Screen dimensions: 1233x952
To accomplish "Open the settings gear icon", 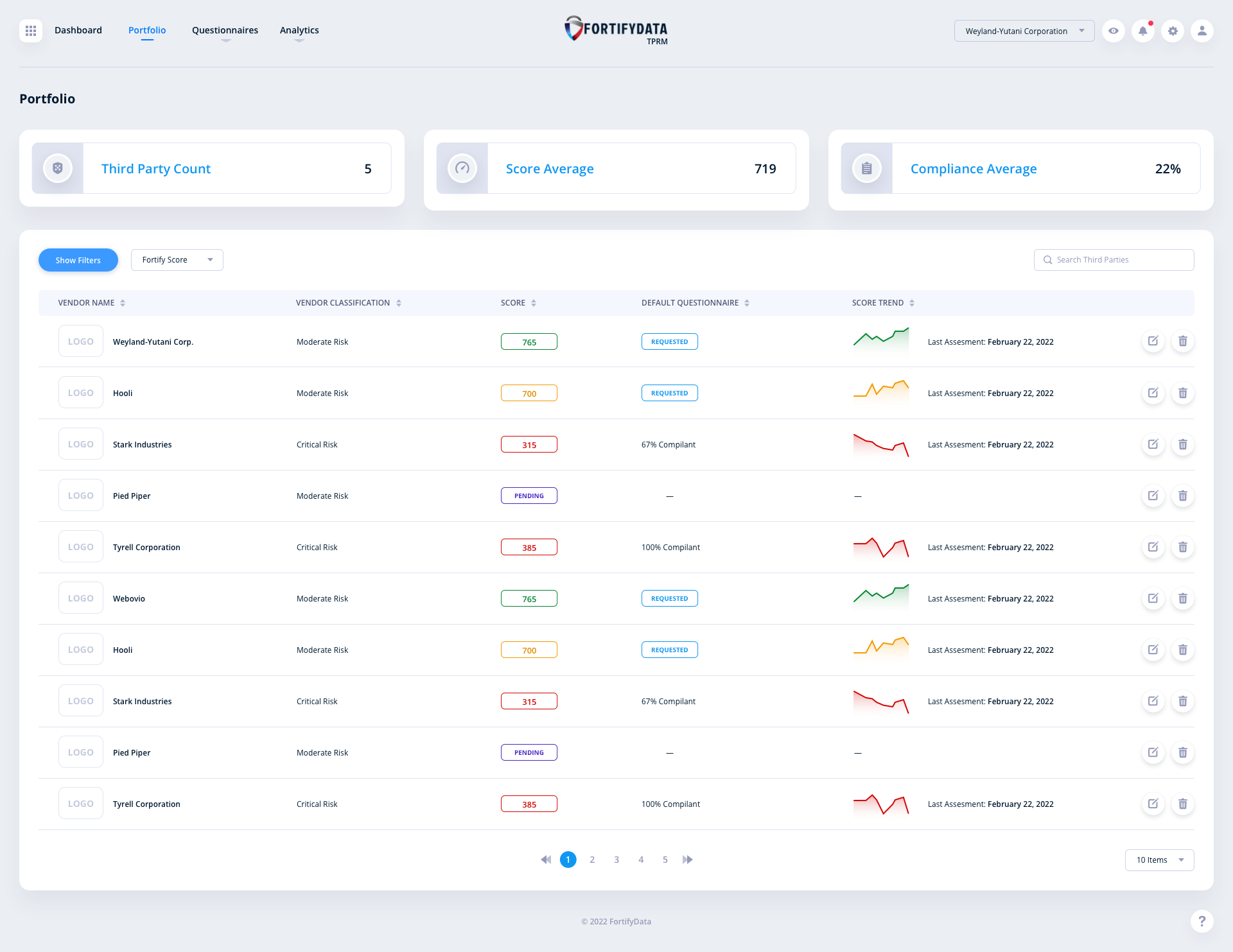I will [1173, 30].
